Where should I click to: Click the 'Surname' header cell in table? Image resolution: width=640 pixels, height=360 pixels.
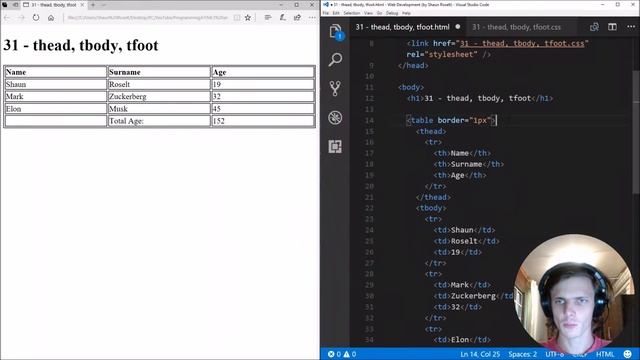pyautogui.click(x=159, y=72)
